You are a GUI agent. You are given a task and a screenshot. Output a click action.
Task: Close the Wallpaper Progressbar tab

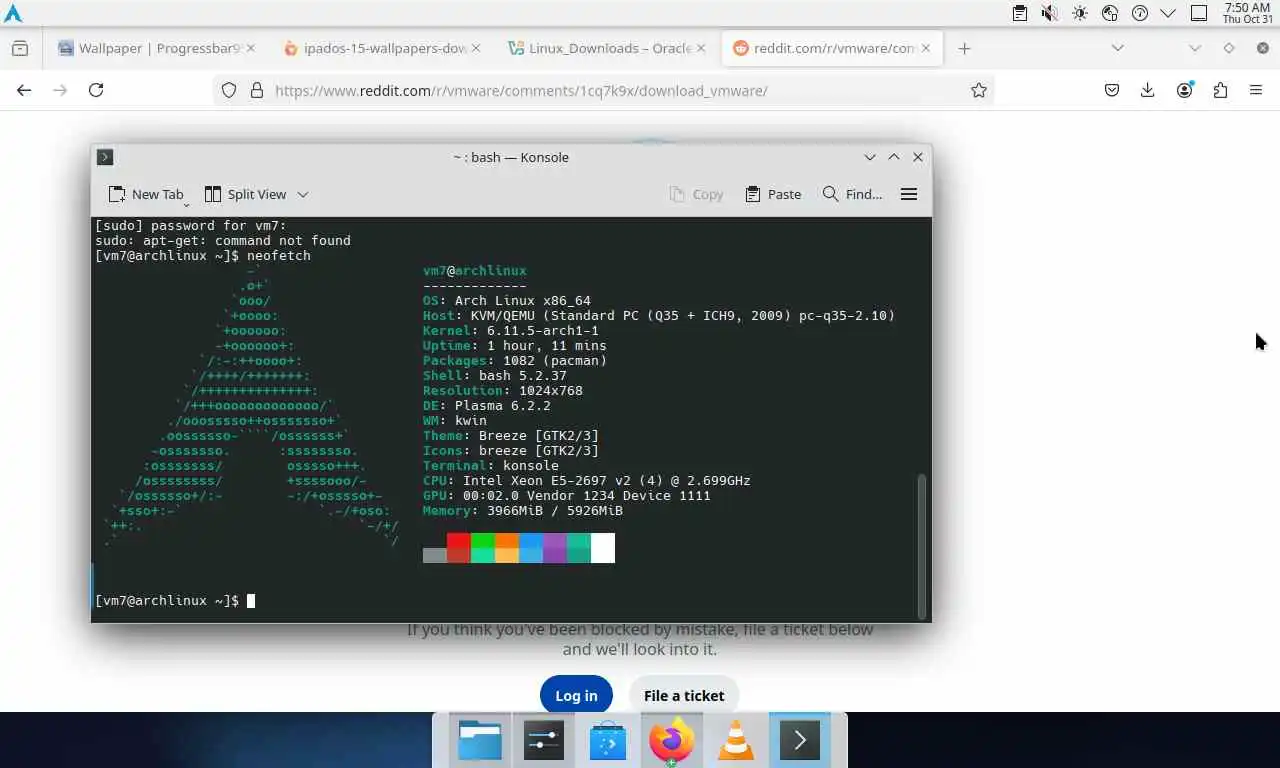[x=250, y=48]
